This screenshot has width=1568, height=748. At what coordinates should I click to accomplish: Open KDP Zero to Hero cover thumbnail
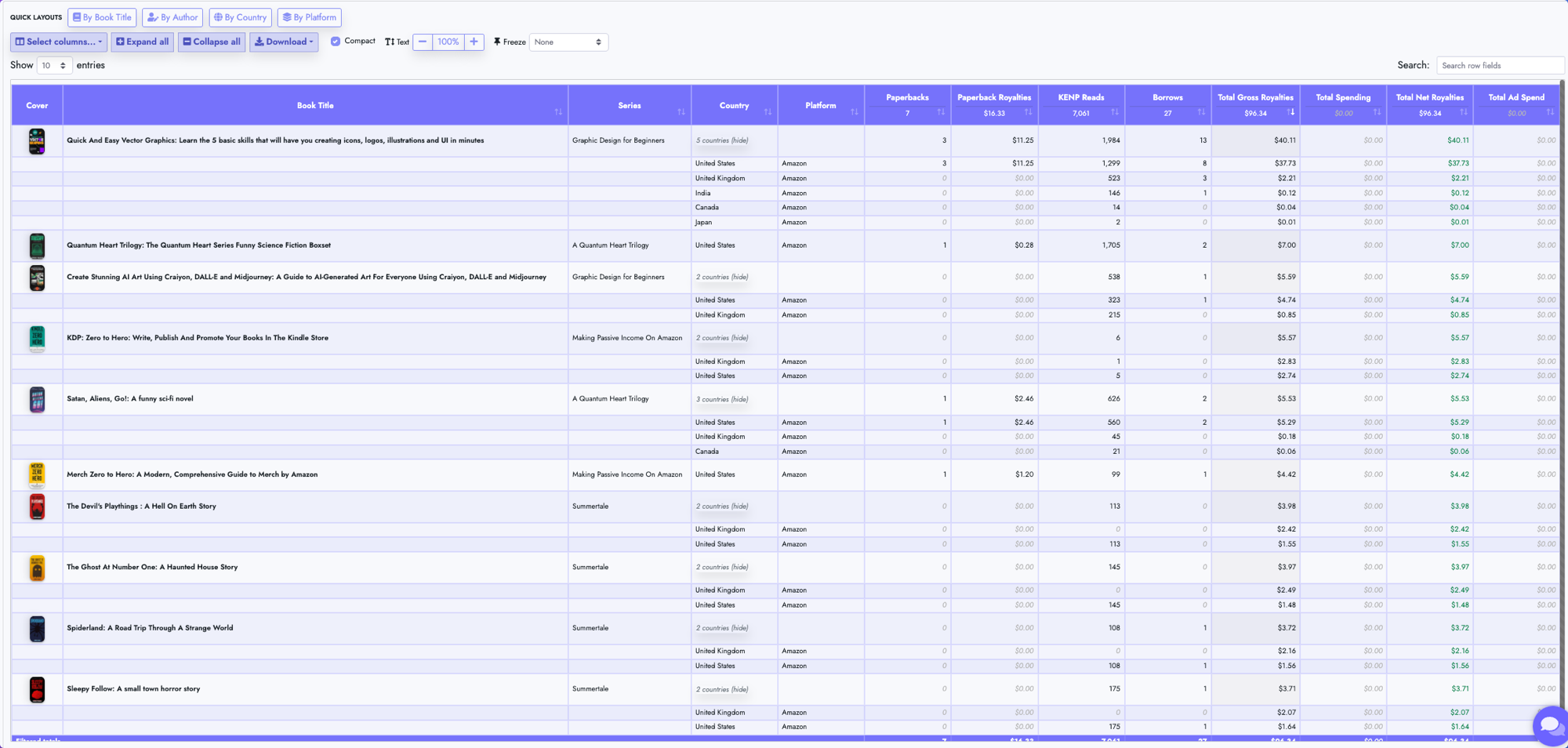coord(37,339)
